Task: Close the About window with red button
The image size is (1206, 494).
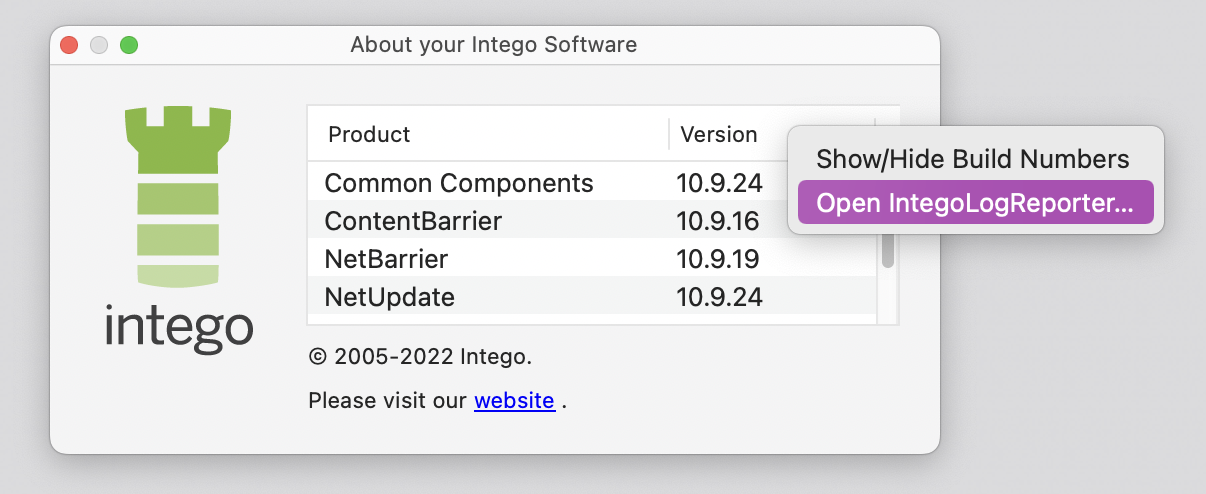Action: (x=69, y=45)
